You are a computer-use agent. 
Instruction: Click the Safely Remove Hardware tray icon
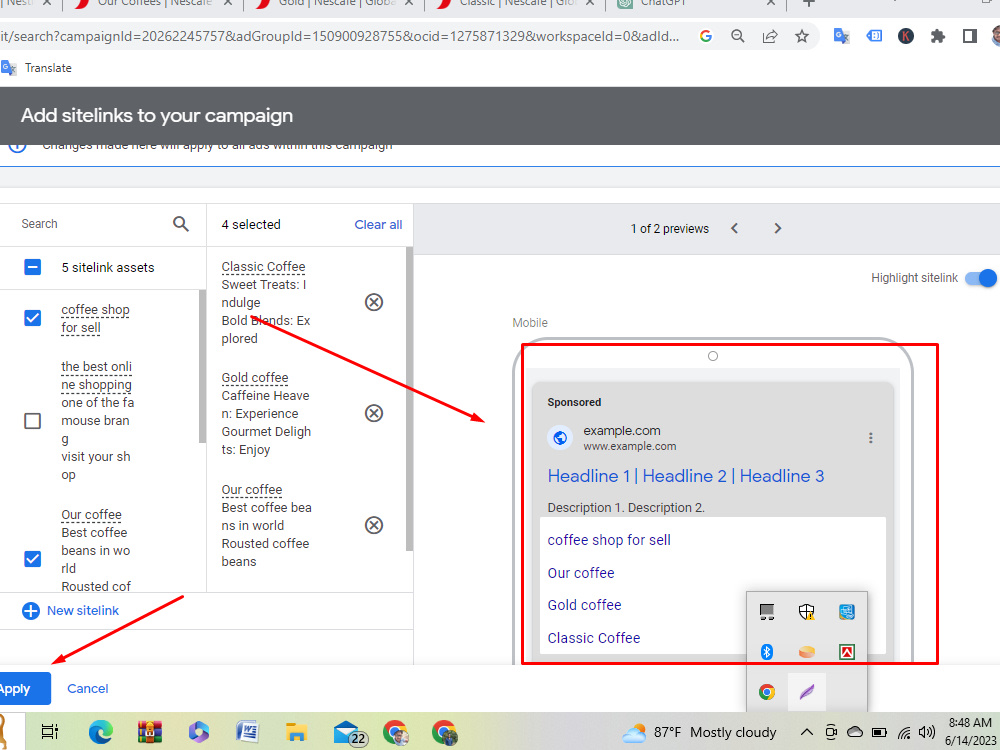(x=767, y=612)
